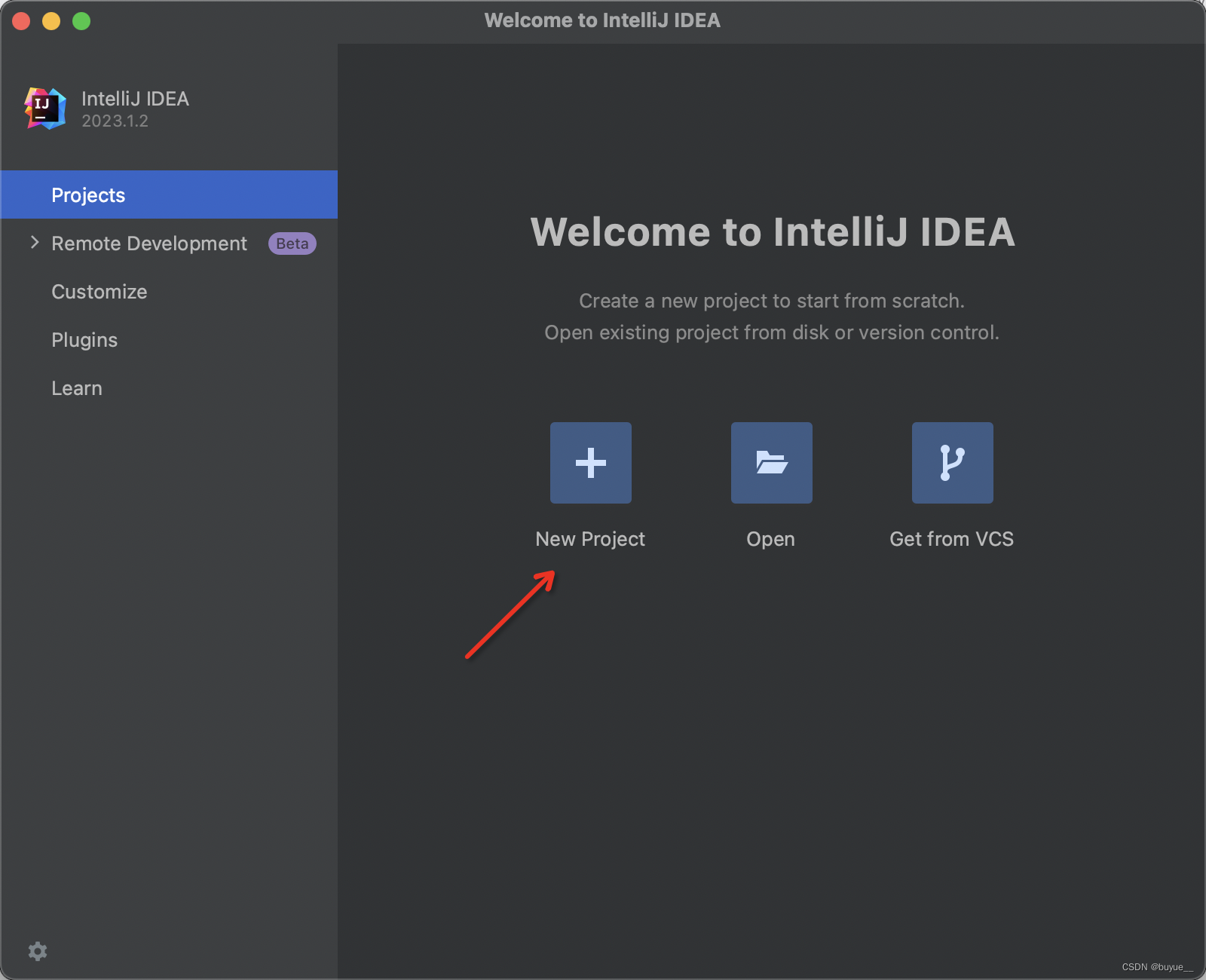Image resolution: width=1206 pixels, height=980 pixels.
Task: Close the window with red button
Action: point(21,21)
